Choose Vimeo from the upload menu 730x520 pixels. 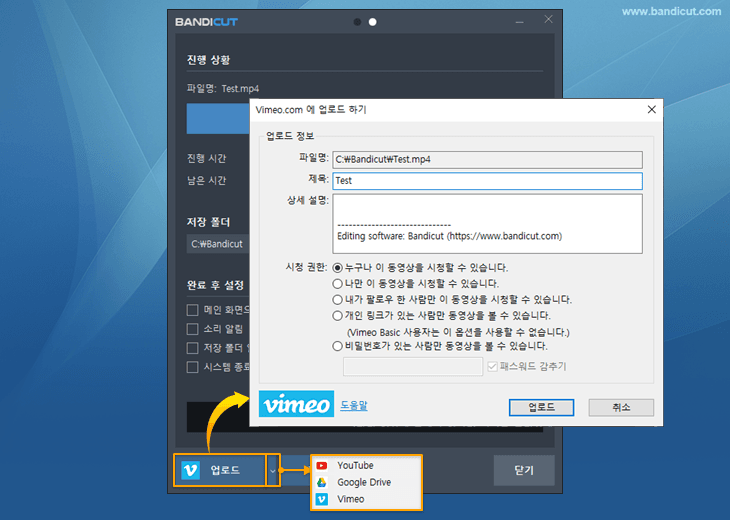pyautogui.click(x=351, y=499)
